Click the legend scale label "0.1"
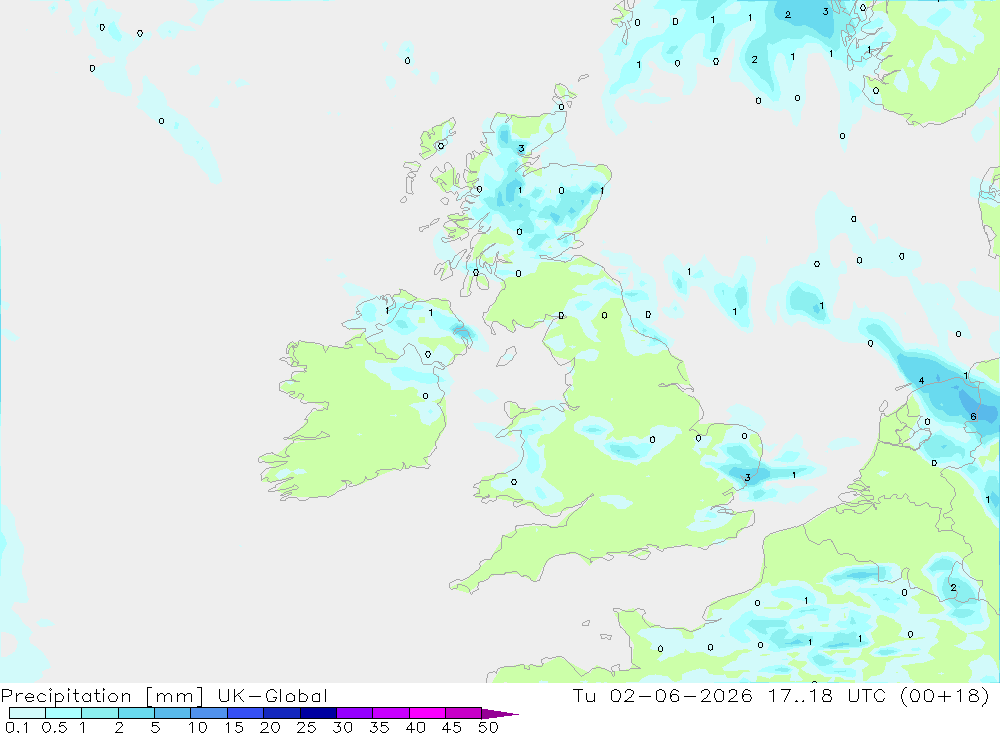The width and height of the screenshot is (1000, 733). [17, 727]
